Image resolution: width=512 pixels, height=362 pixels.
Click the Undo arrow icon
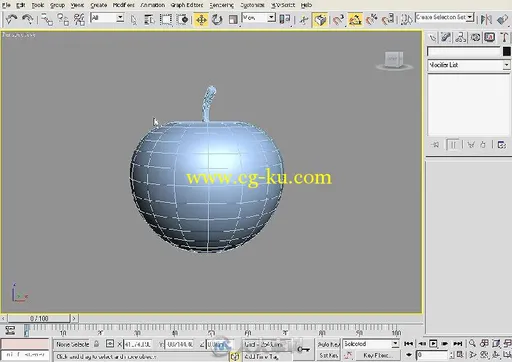click(x=11, y=19)
